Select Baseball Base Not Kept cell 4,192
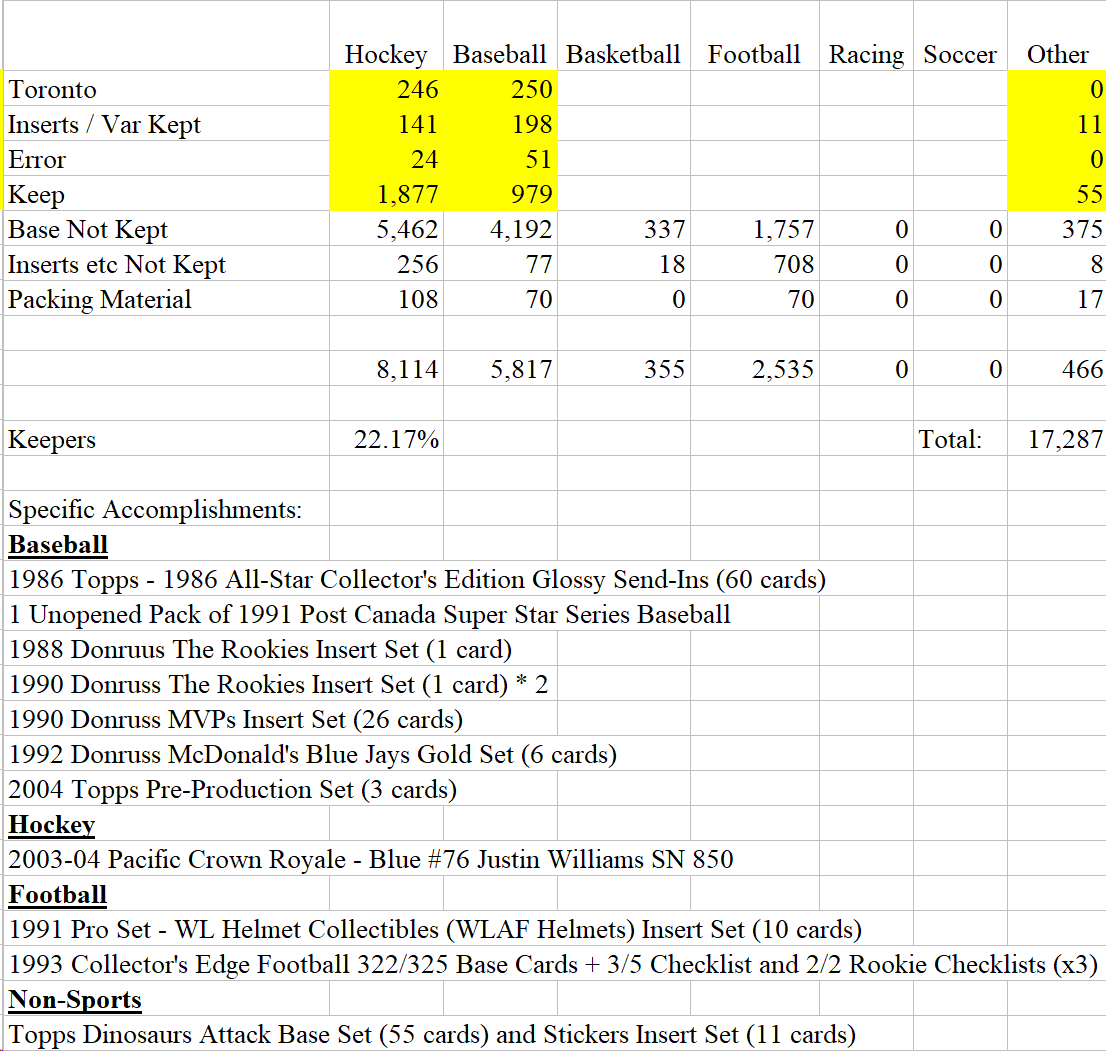This screenshot has width=1106, height=1051. 500,229
